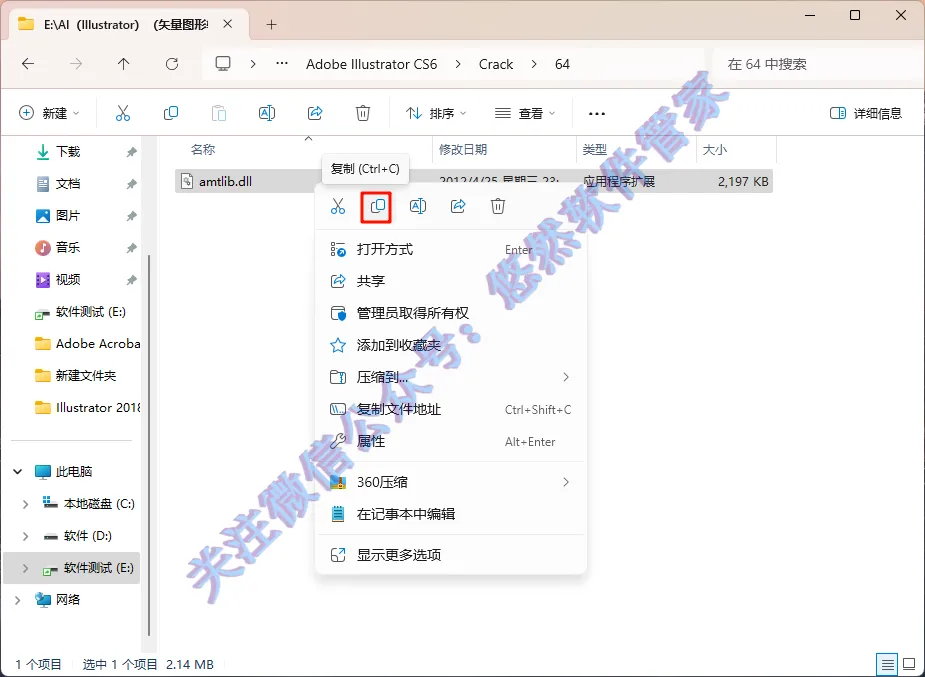Expand the 本地磁盘 (C:) tree node
925x677 pixels.
click(x=25, y=504)
